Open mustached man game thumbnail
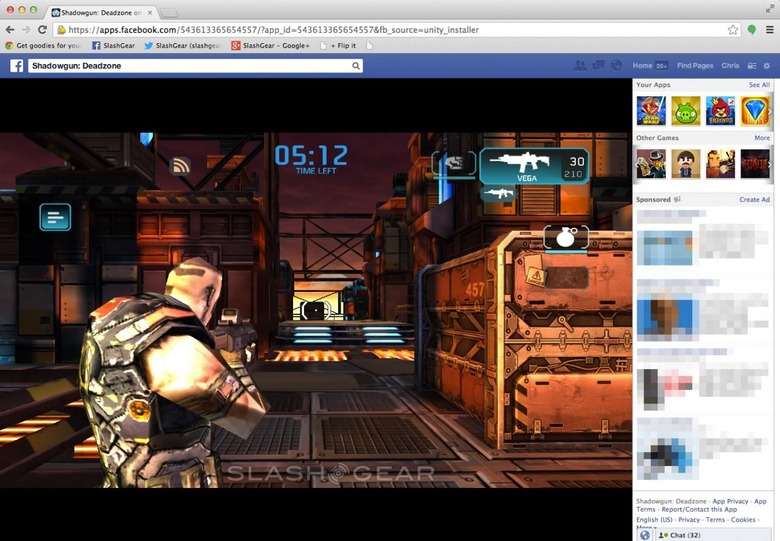This screenshot has height=541, width=780. 685,164
